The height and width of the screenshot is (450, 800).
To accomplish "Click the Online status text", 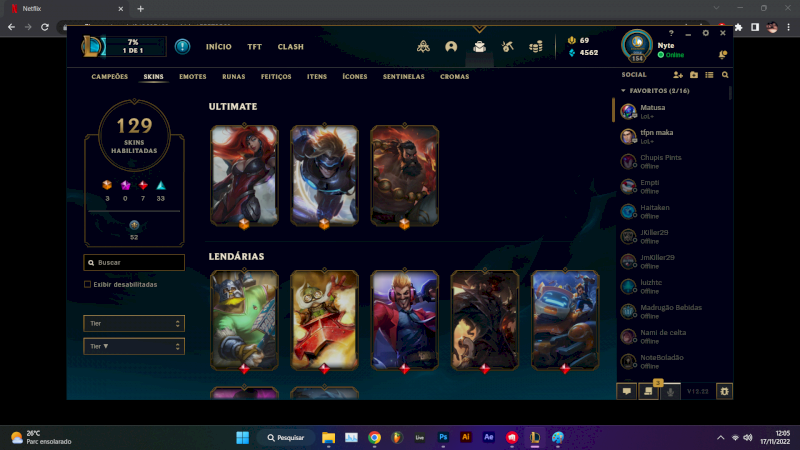I will tap(675, 55).
